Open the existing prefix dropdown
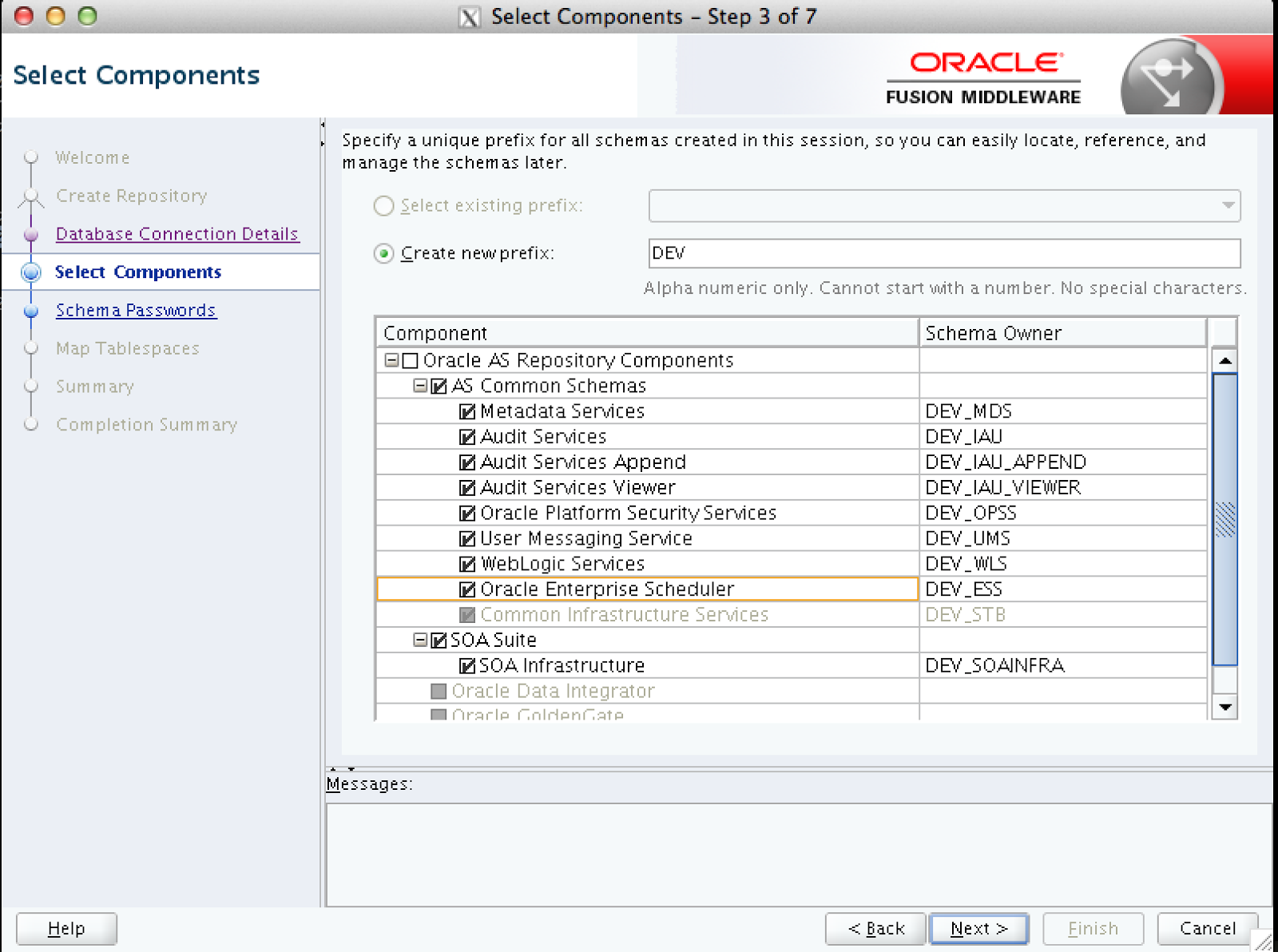The image size is (1278, 952). [x=945, y=206]
